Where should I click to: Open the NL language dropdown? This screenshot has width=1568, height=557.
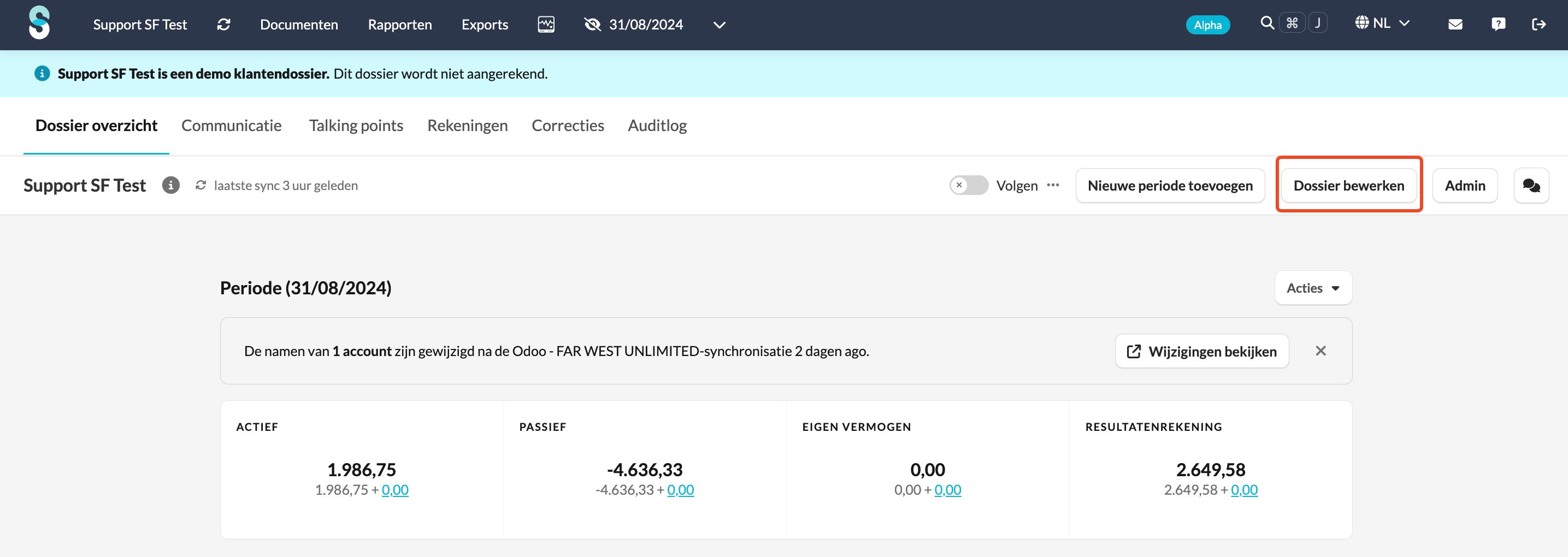pos(1382,23)
